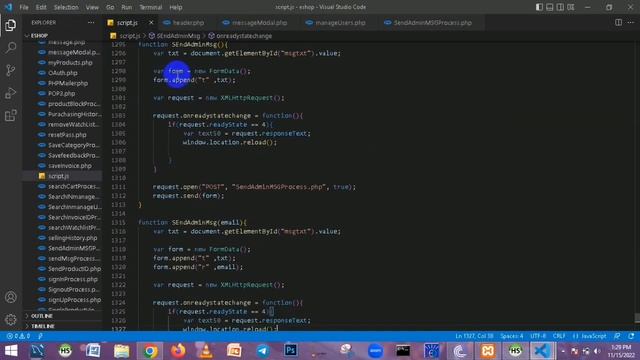The width and height of the screenshot is (640, 360).
Task: Select script.js in the explorer tree
Action: pyautogui.click(x=58, y=176)
